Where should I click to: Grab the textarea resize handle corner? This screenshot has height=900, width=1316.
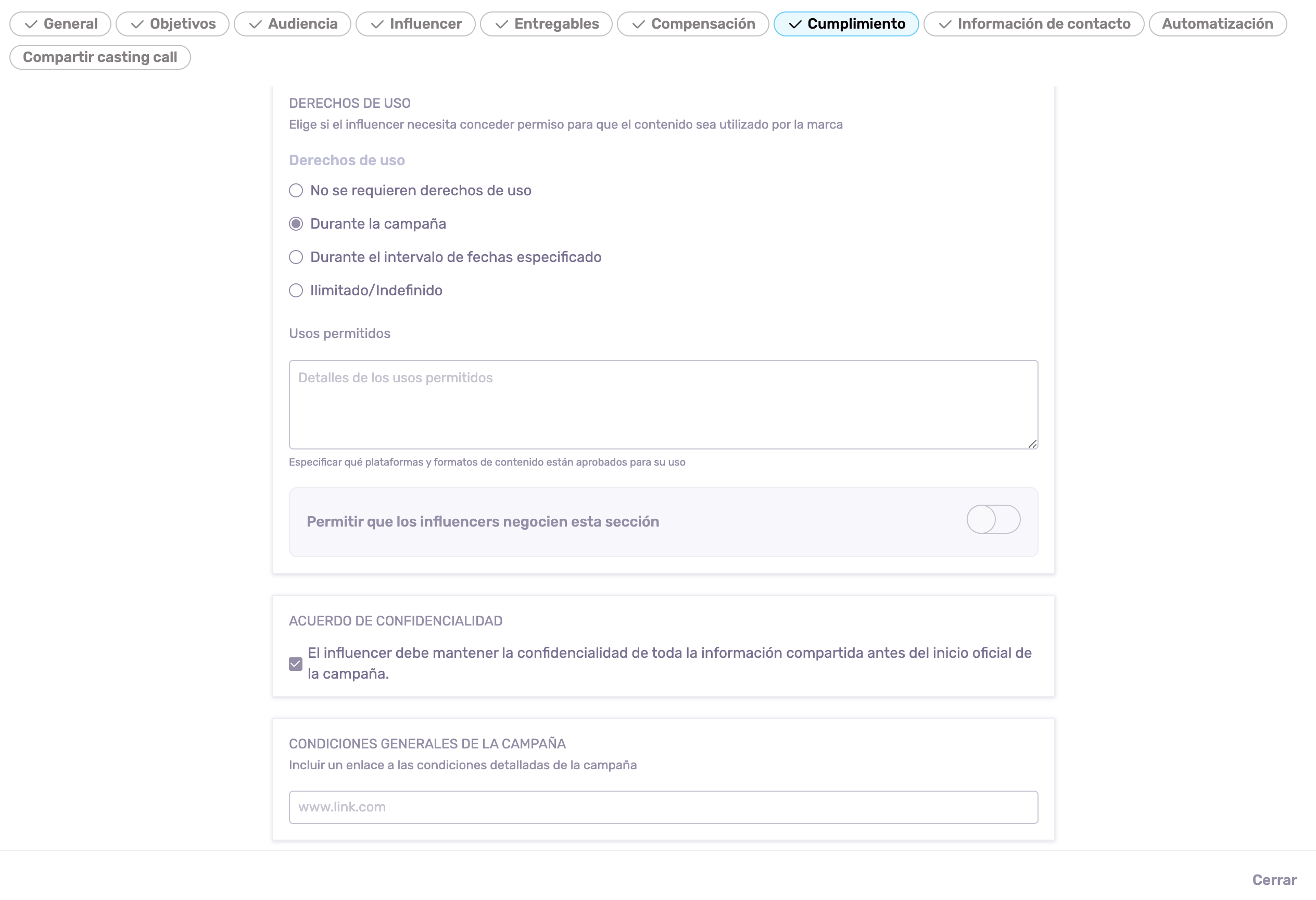pos(1032,444)
